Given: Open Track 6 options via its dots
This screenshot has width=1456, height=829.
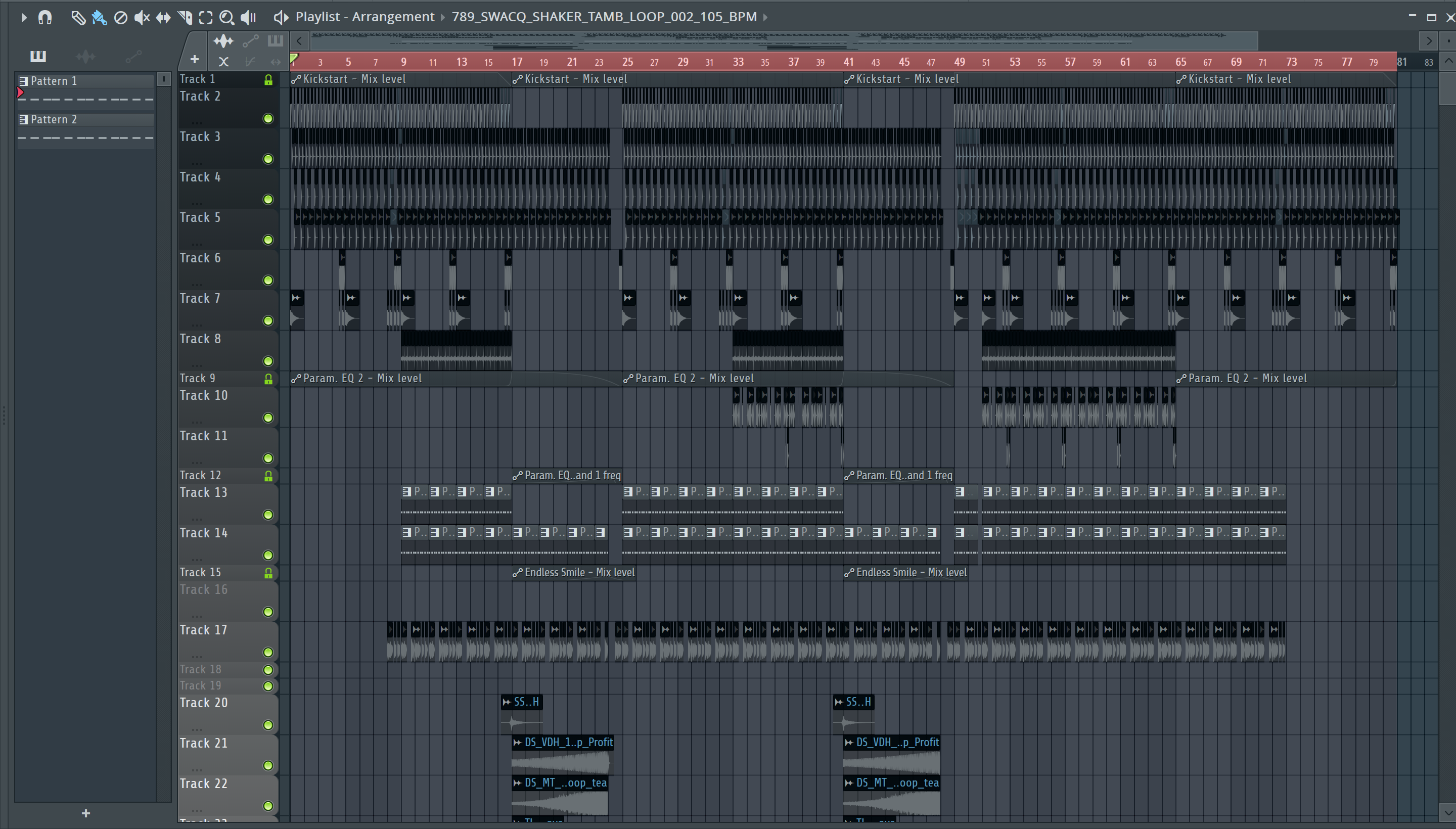Looking at the screenshot, I should pos(197,284).
